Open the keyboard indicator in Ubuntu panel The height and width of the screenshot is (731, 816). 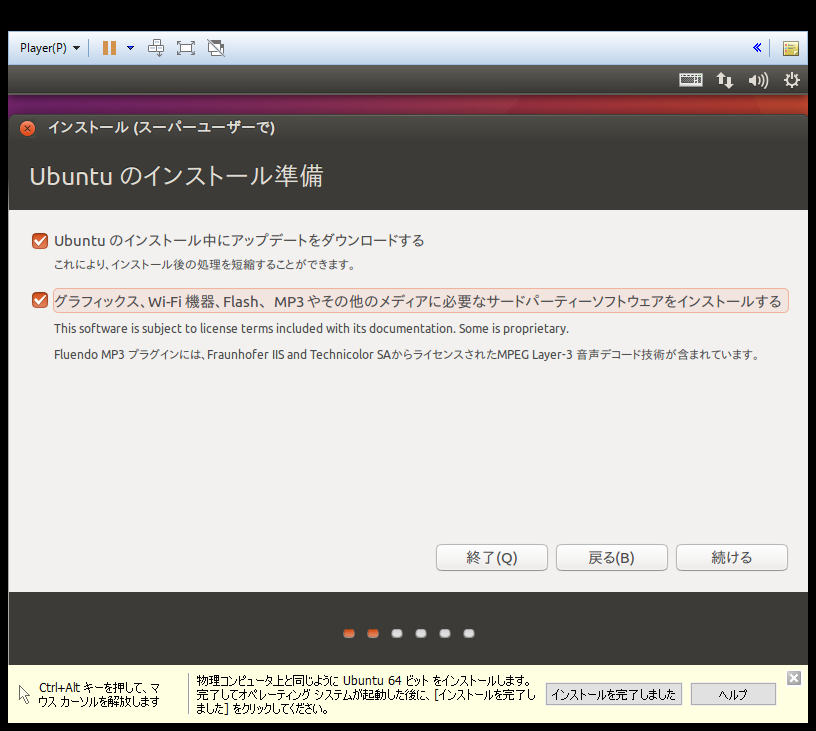691,80
